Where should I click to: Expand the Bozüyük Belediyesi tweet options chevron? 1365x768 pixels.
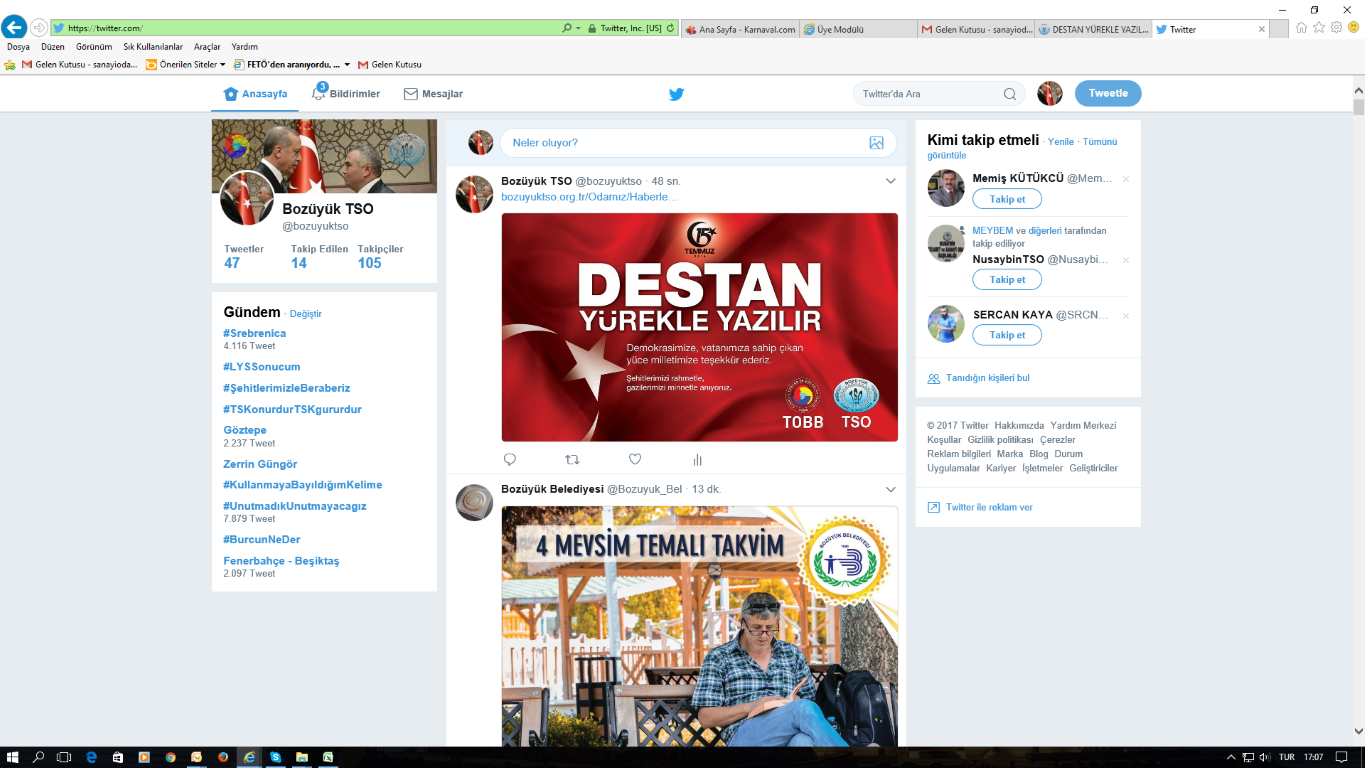coord(891,489)
